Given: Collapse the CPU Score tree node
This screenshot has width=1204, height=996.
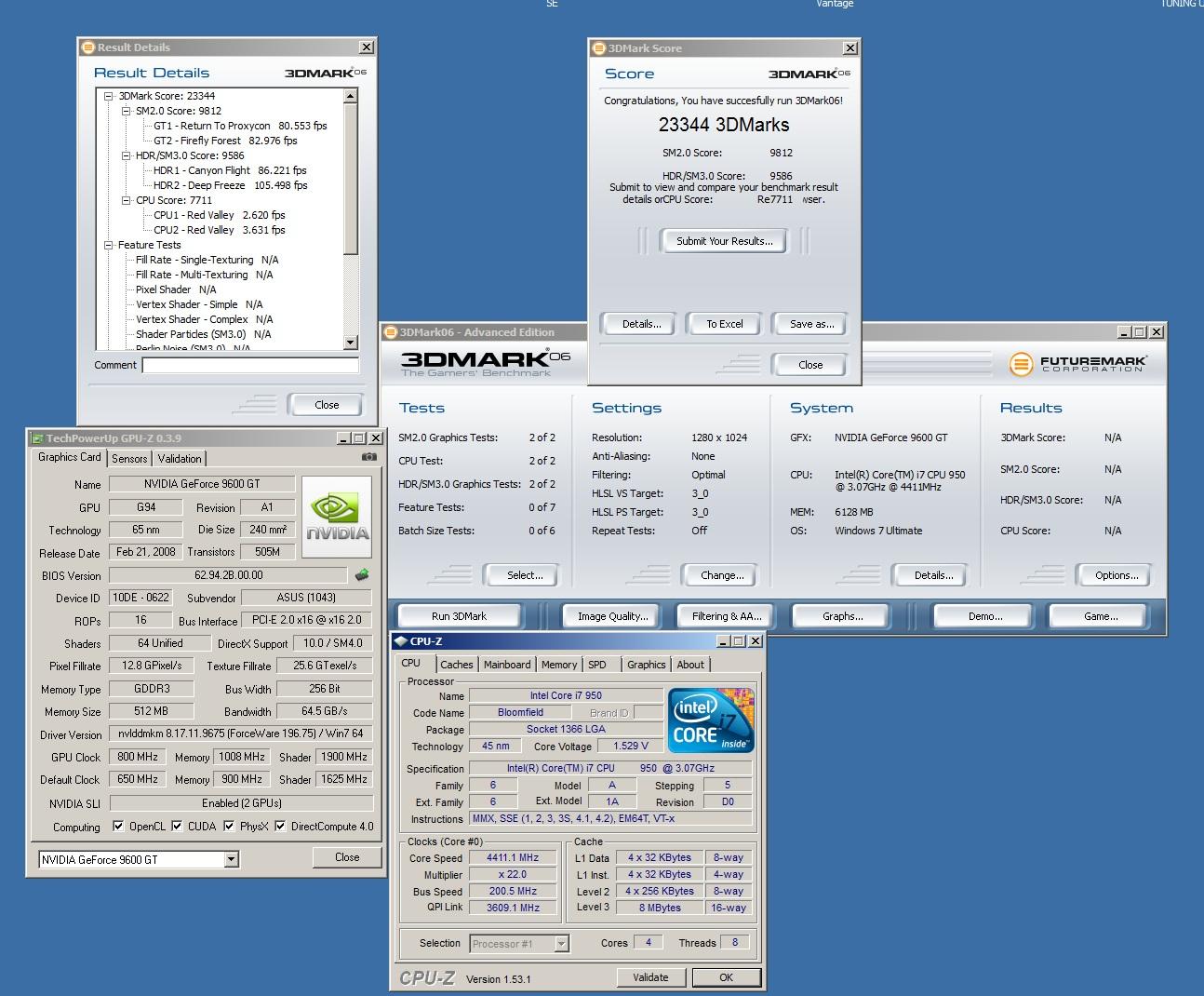Looking at the screenshot, I should (127, 200).
